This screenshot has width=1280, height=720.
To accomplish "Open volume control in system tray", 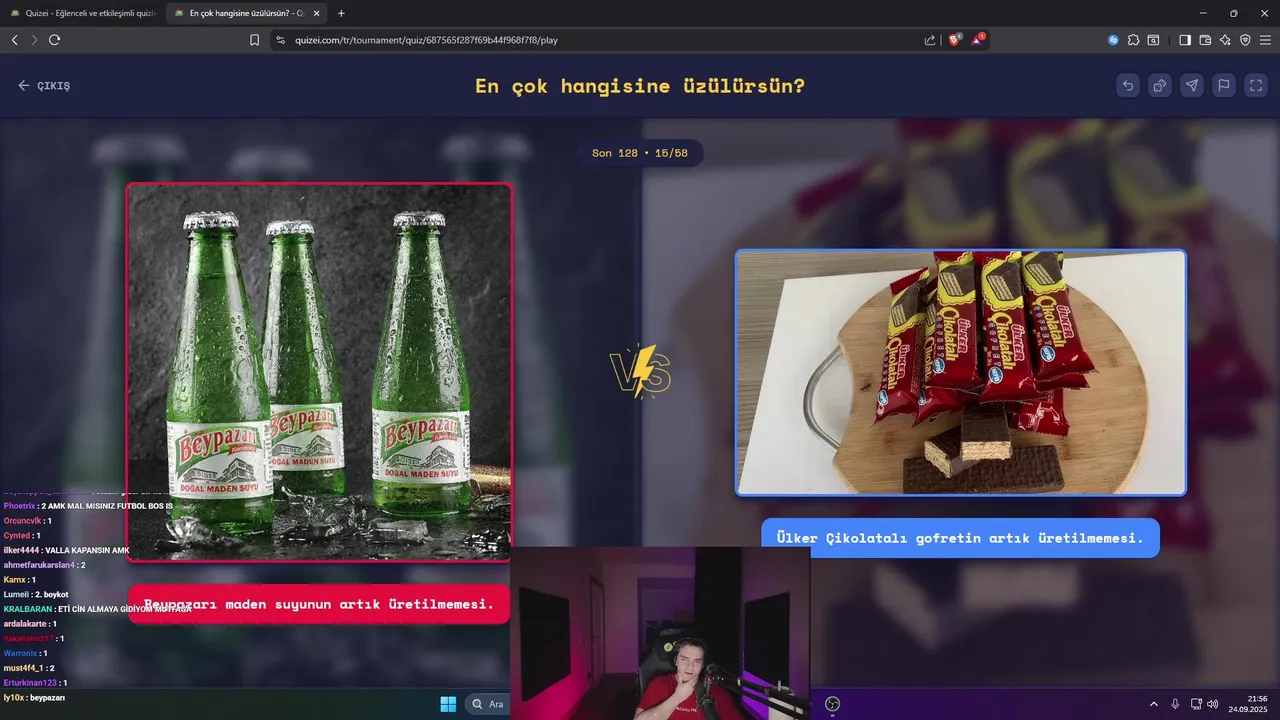I will tap(1213, 704).
